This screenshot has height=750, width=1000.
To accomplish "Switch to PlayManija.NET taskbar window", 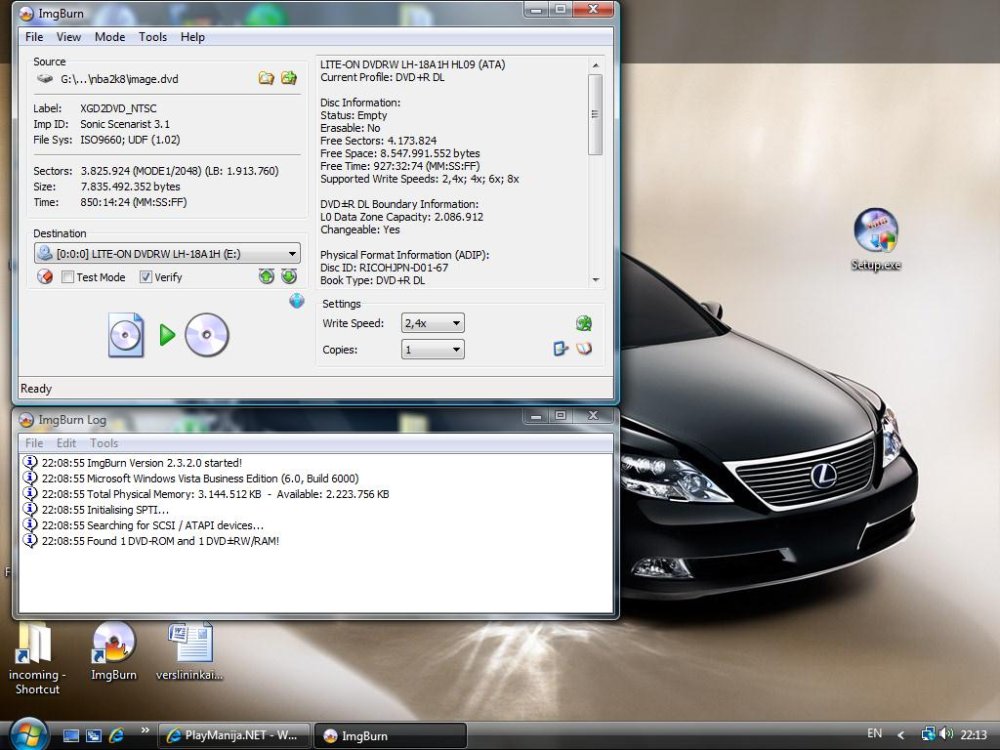I will point(233,735).
